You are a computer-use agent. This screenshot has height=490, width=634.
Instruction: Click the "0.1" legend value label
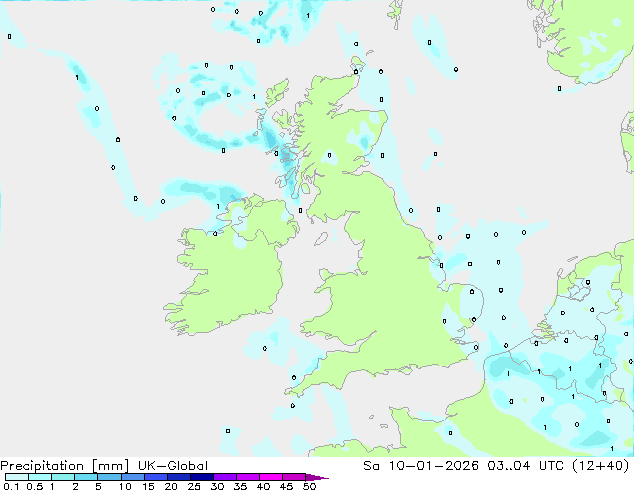click(x=11, y=486)
